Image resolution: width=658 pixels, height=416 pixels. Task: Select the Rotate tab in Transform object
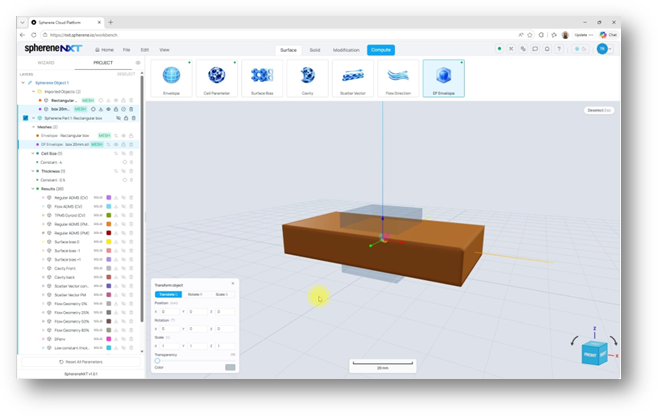[x=195, y=295]
